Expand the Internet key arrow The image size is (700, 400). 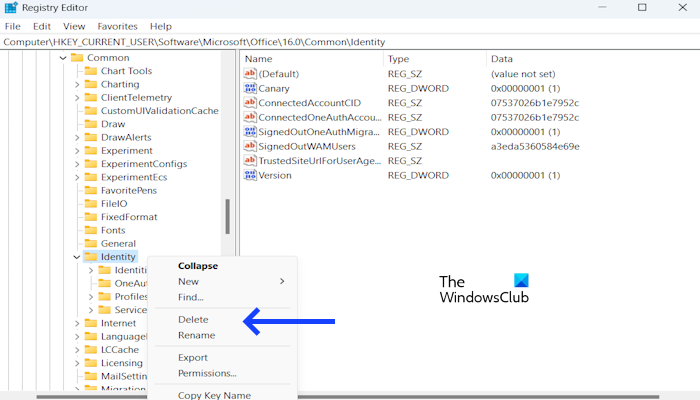77,323
